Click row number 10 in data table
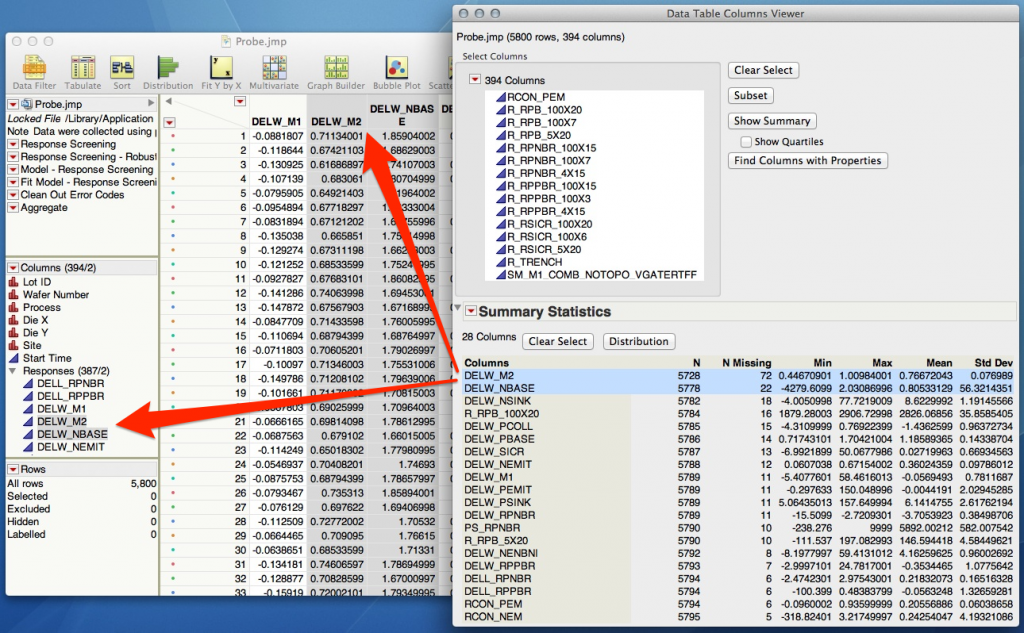Image resolution: width=1024 pixels, height=633 pixels. click(241, 265)
